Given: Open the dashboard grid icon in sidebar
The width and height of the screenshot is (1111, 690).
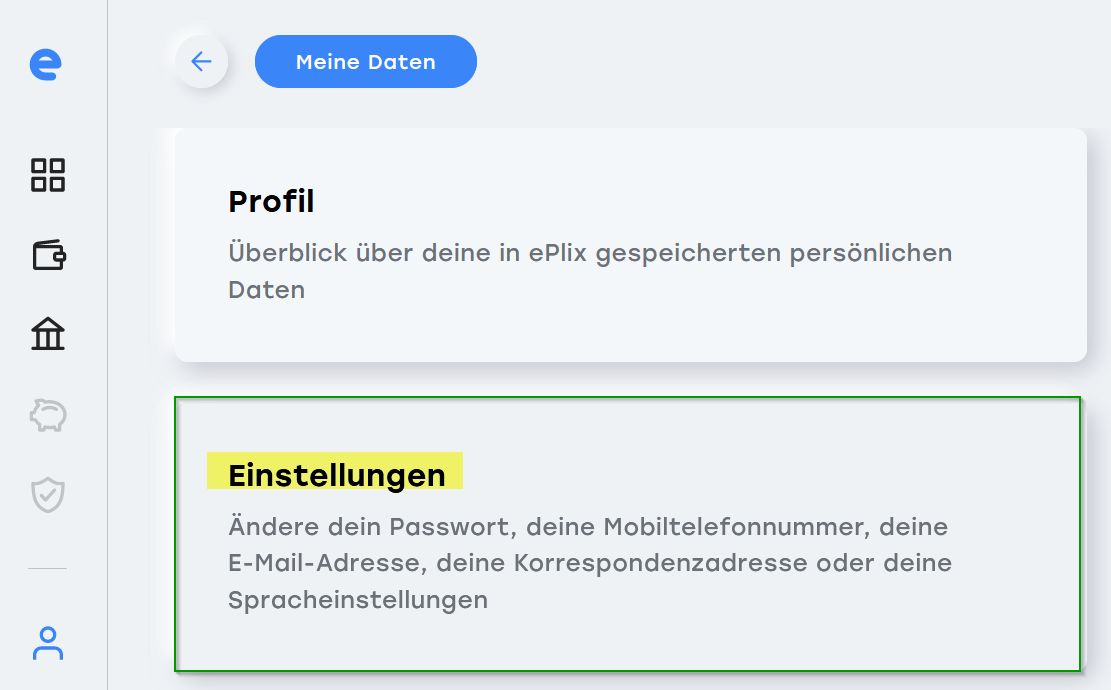Looking at the screenshot, I should [x=47, y=175].
